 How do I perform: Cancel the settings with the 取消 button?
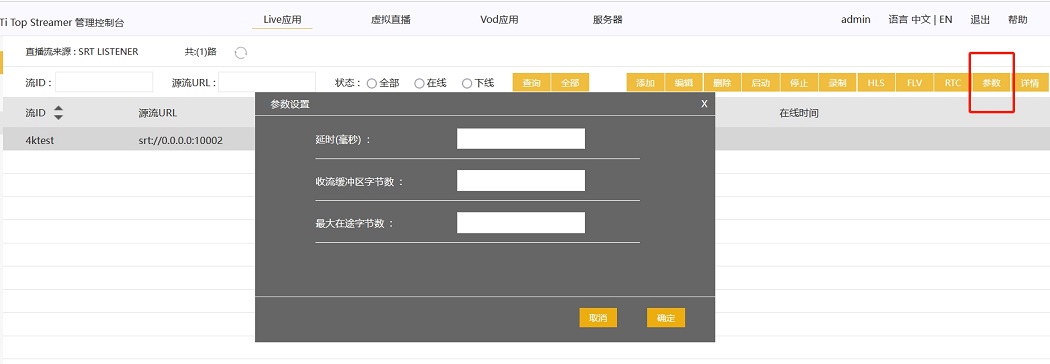pyautogui.click(x=598, y=318)
